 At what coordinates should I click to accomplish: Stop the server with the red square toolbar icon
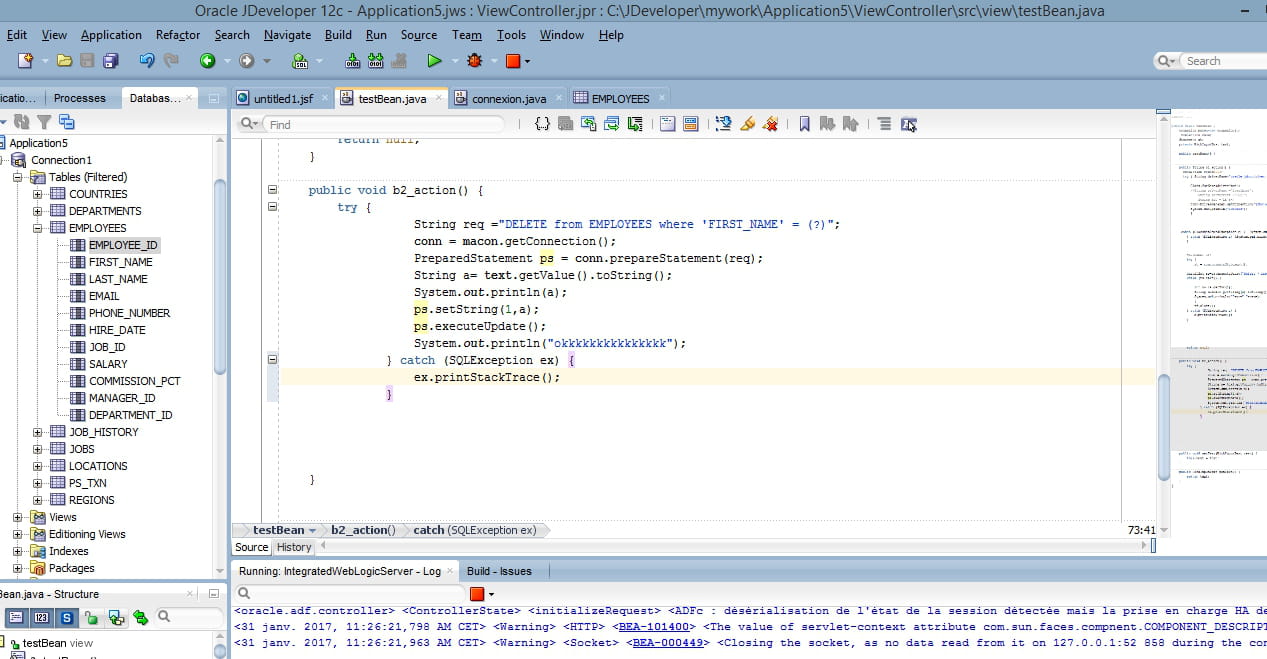pyautogui.click(x=512, y=61)
